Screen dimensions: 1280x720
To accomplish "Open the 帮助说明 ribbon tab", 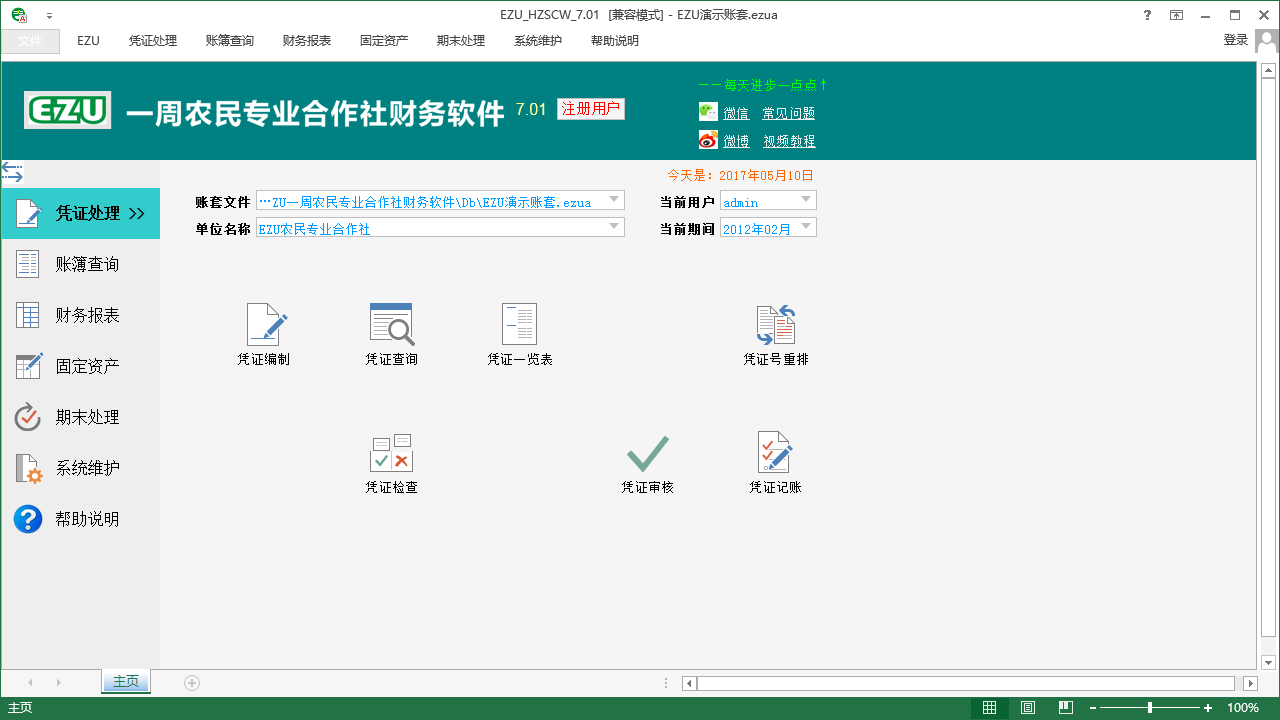I will [x=615, y=41].
